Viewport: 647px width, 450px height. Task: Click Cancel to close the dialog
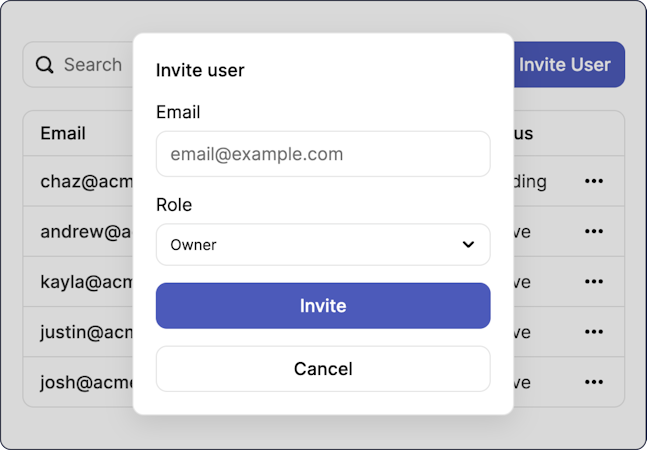click(x=323, y=369)
